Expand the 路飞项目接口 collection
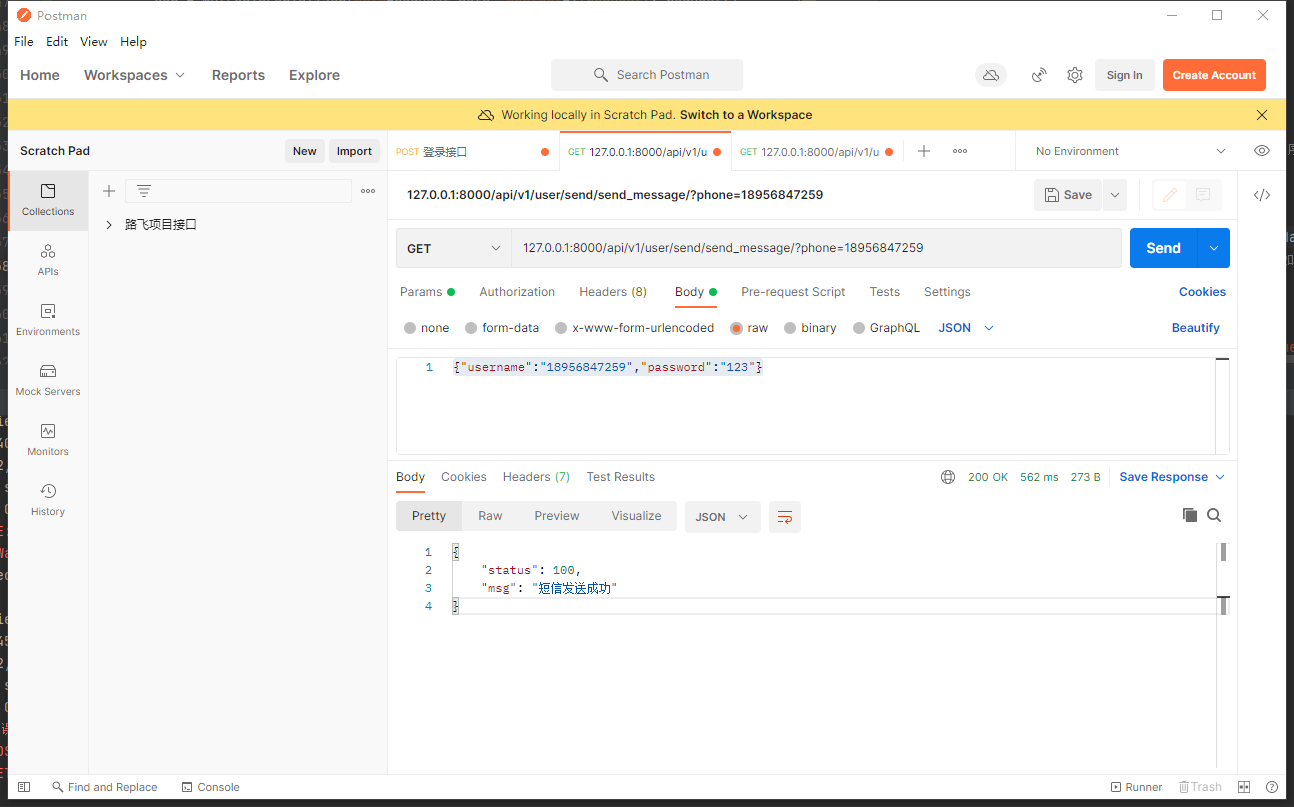The width and height of the screenshot is (1294, 807). pyautogui.click(x=109, y=225)
